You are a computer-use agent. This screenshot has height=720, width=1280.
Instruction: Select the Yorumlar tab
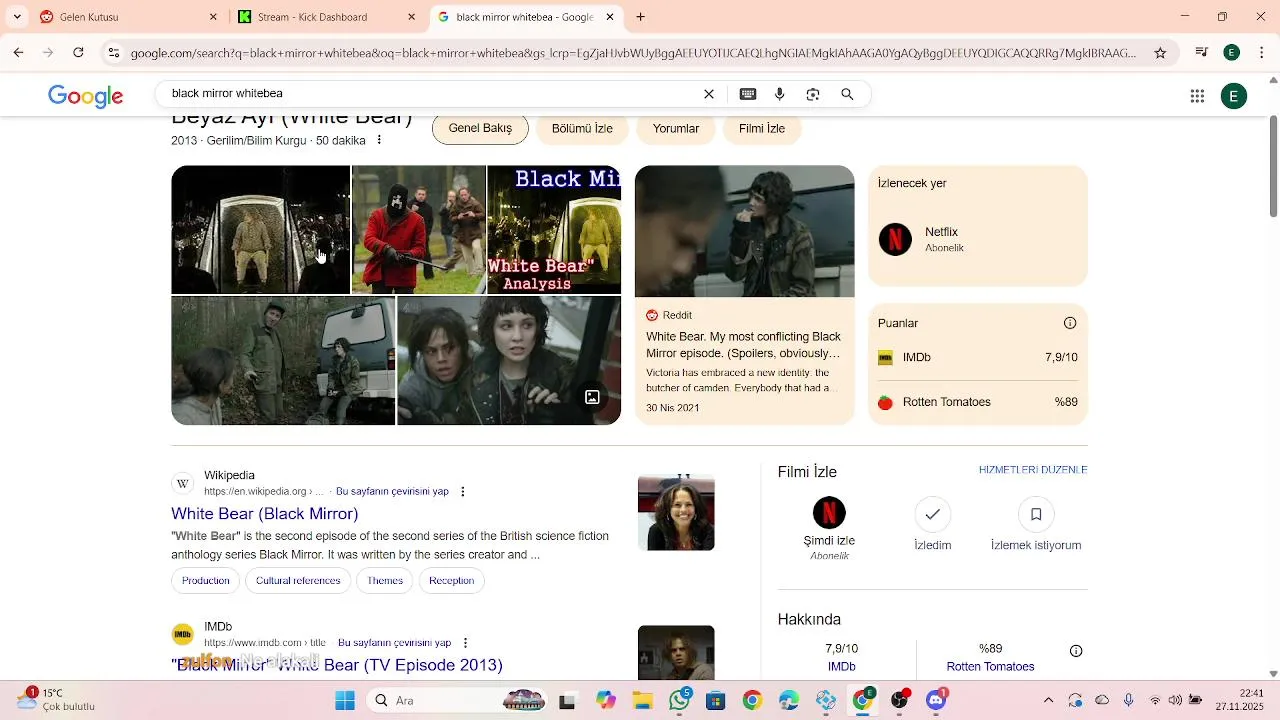tap(676, 129)
